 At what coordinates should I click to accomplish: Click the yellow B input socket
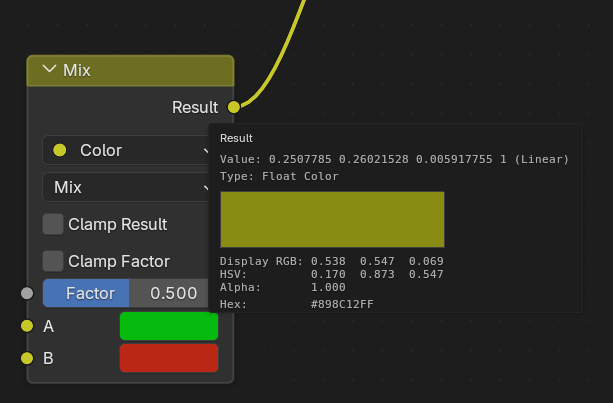[x=27, y=358]
